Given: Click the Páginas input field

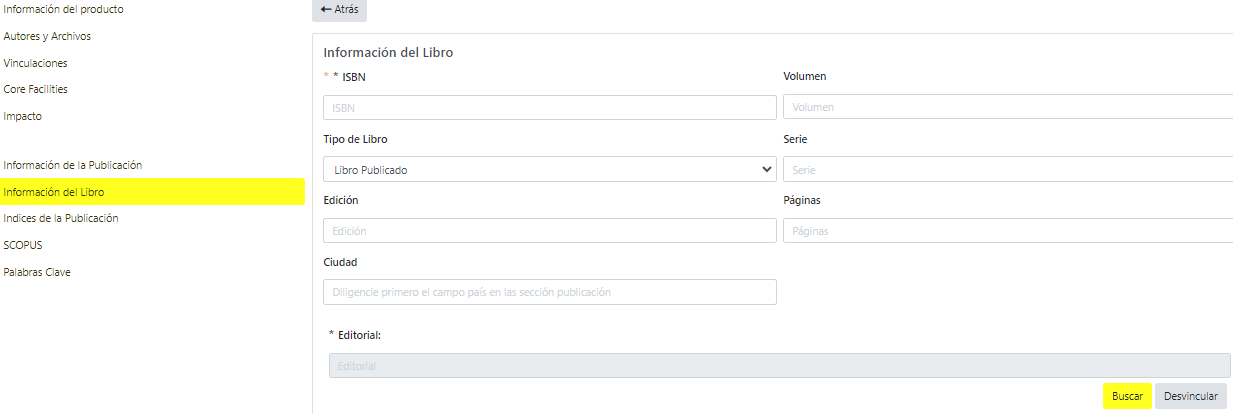Looking at the screenshot, I should pyautogui.click(x=1007, y=231).
